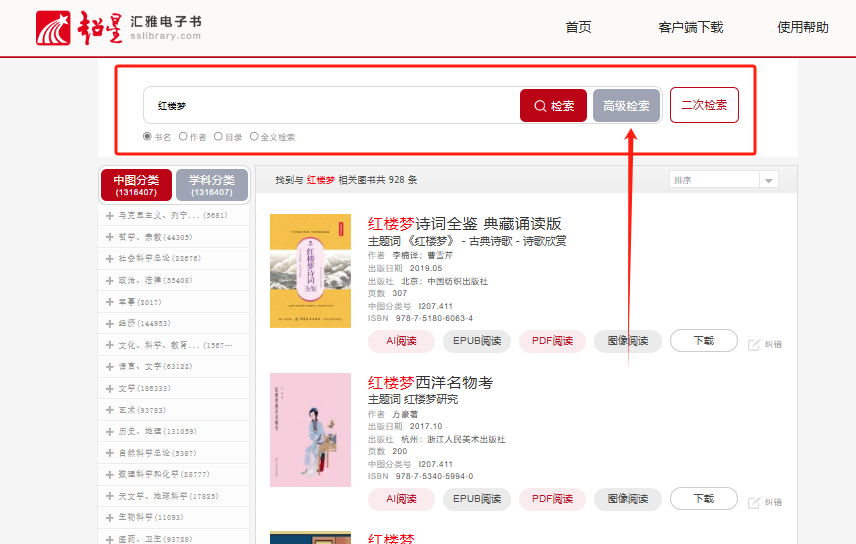This screenshot has height=544, width=856.
Task: Click the search input containing 红楼梦
Action: [330, 106]
